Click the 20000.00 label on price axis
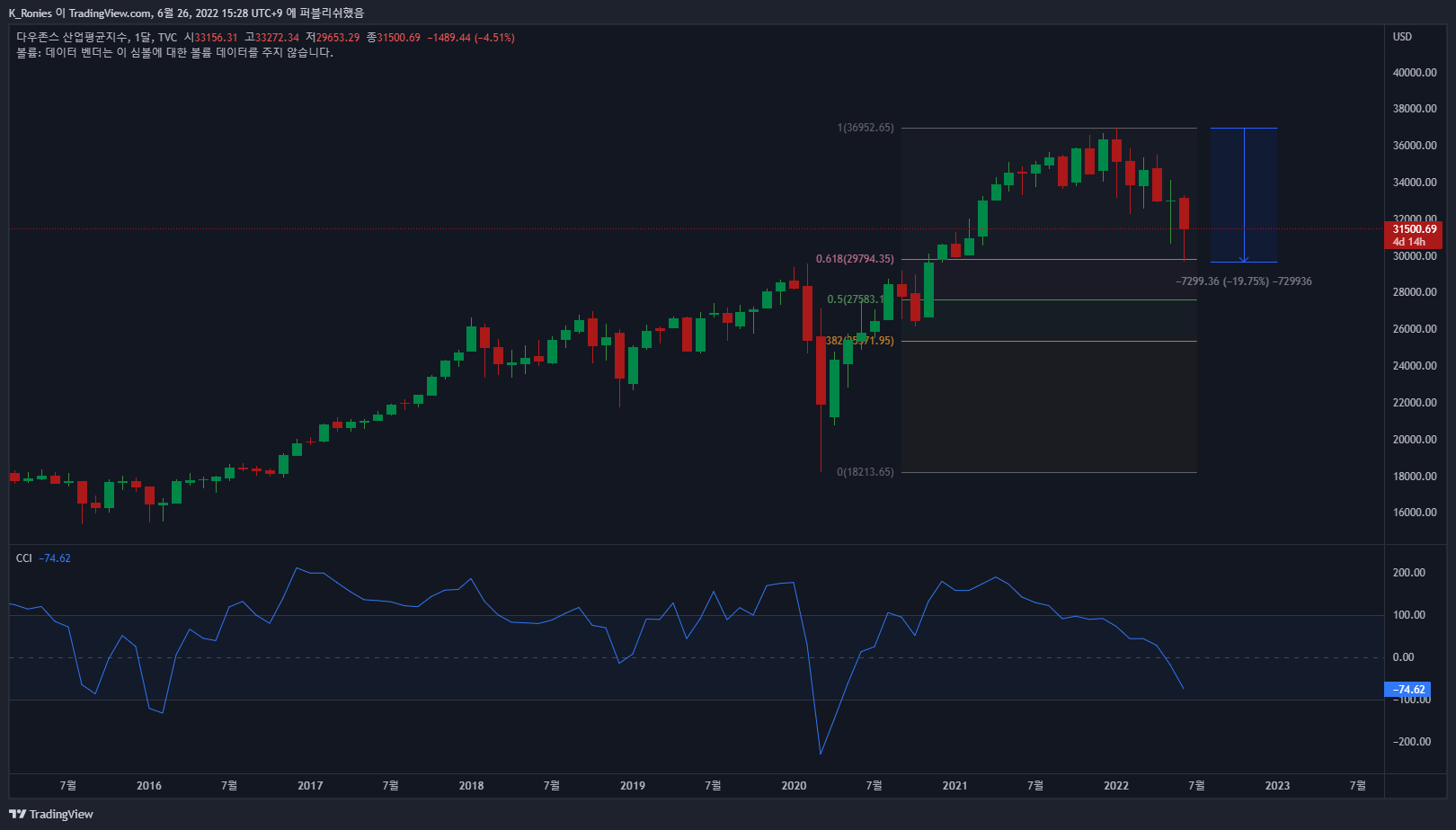1456x830 pixels. tap(1415, 440)
